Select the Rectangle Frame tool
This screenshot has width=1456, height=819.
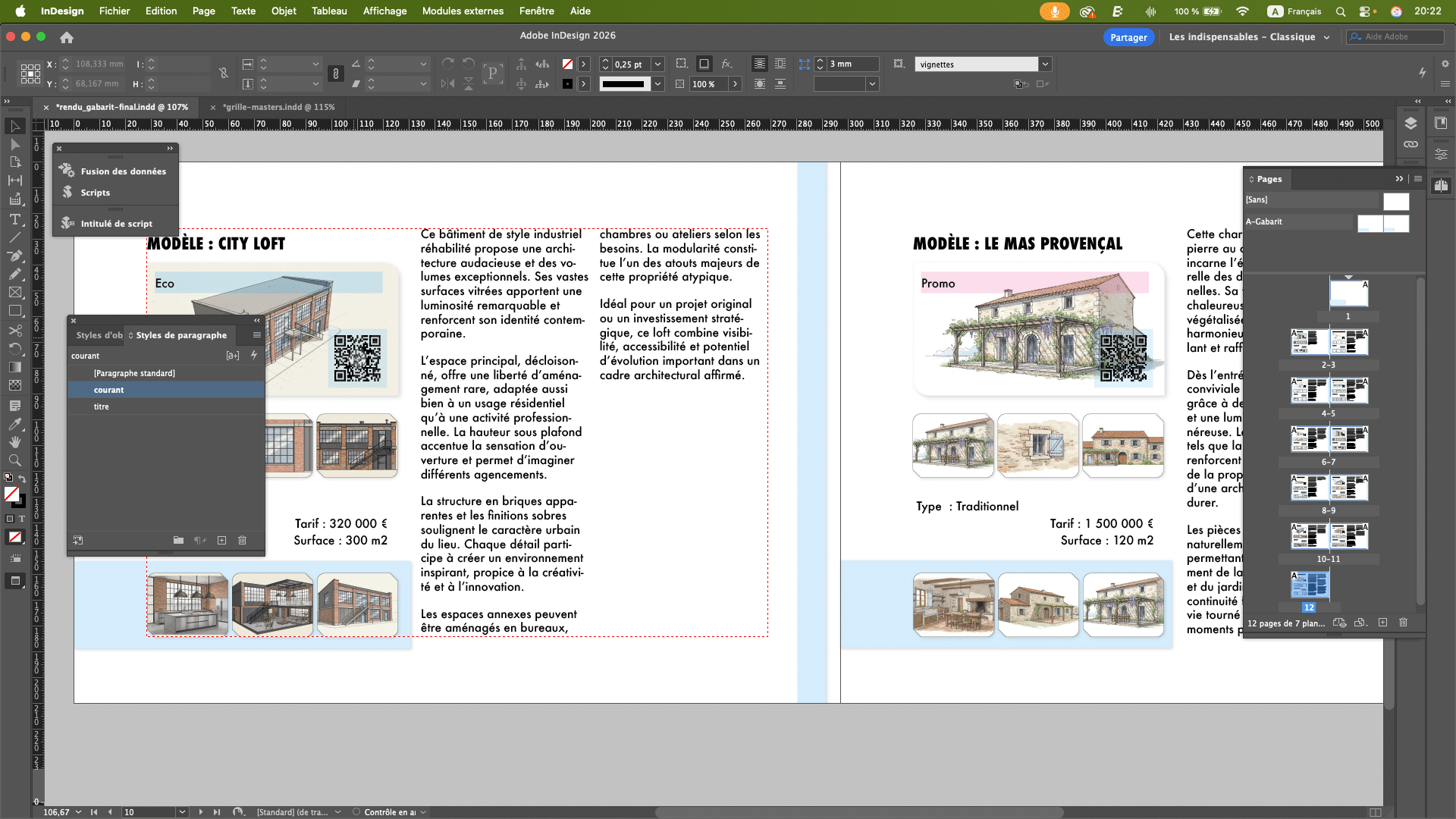(x=14, y=292)
